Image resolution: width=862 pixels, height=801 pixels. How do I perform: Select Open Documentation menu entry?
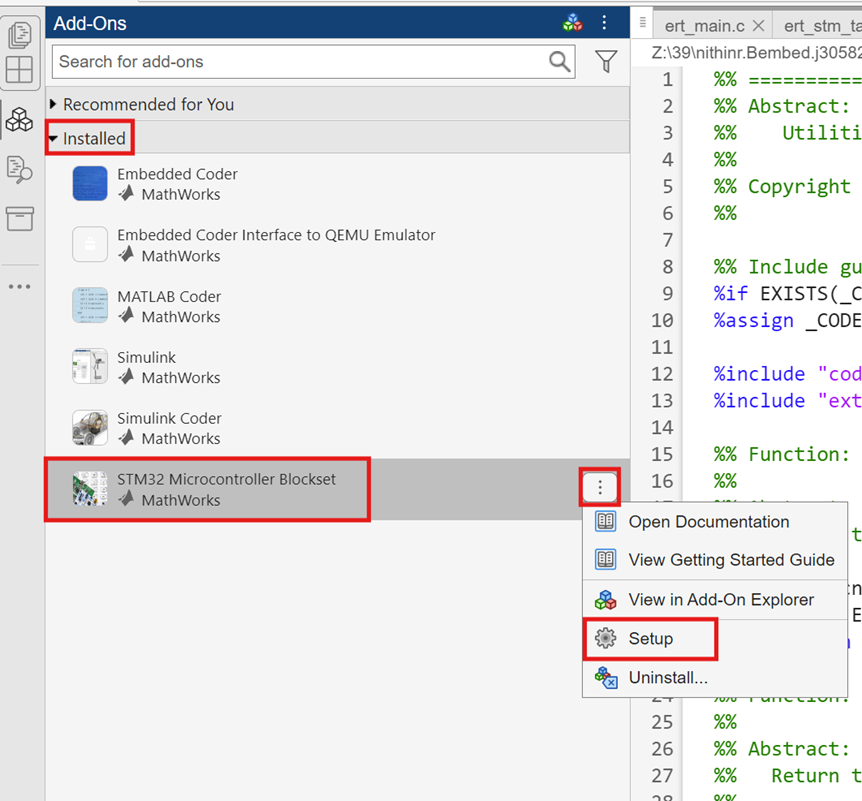point(708,522)
